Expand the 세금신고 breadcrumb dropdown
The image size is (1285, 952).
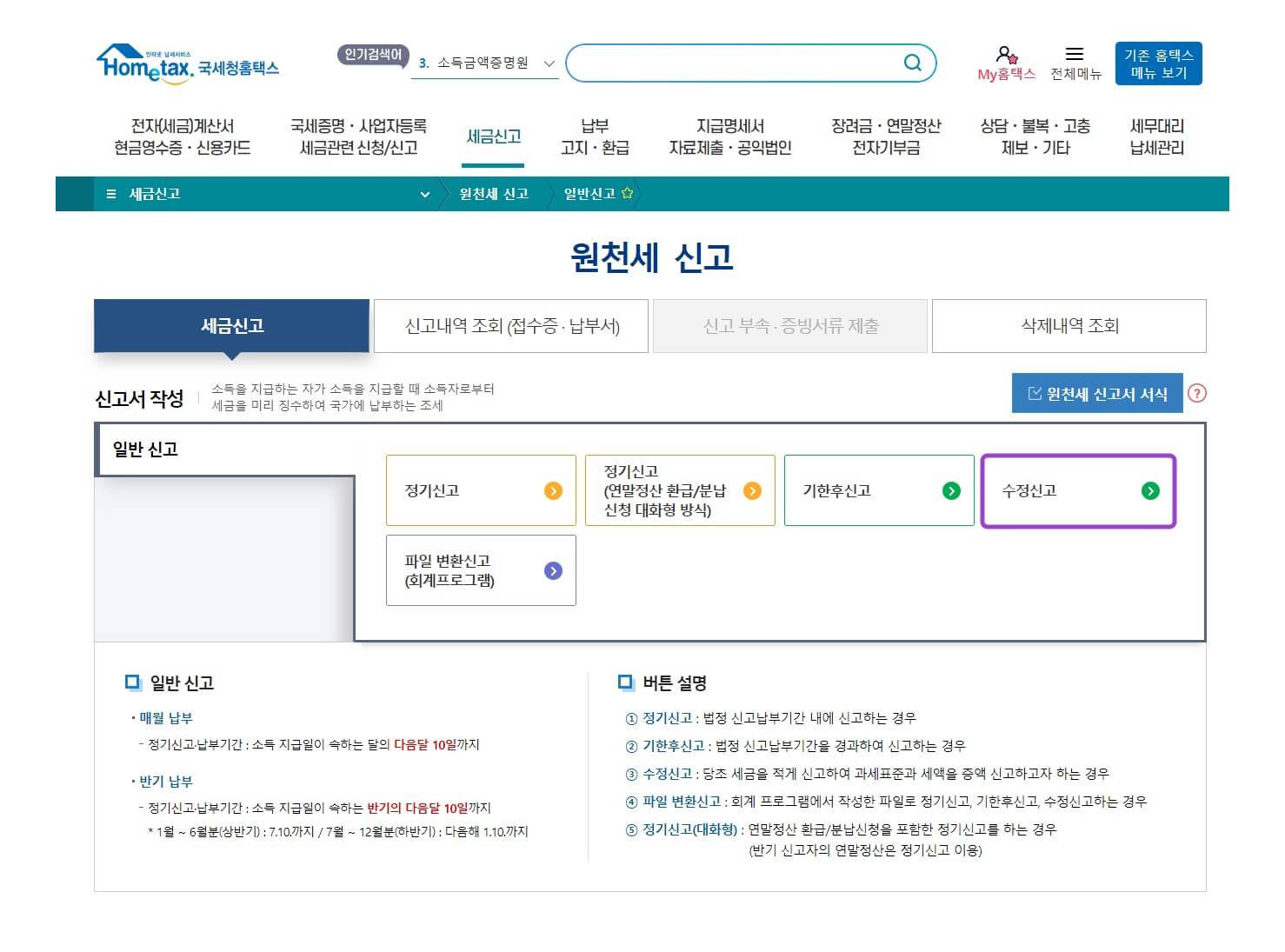pyautogui.click(x=424, y=195)
